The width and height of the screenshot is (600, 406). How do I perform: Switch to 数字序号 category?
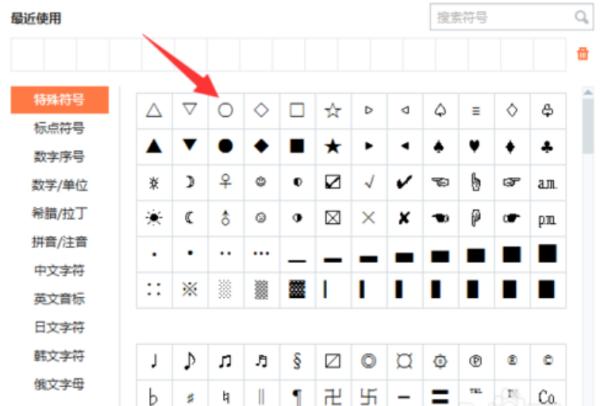coord(59,157)
